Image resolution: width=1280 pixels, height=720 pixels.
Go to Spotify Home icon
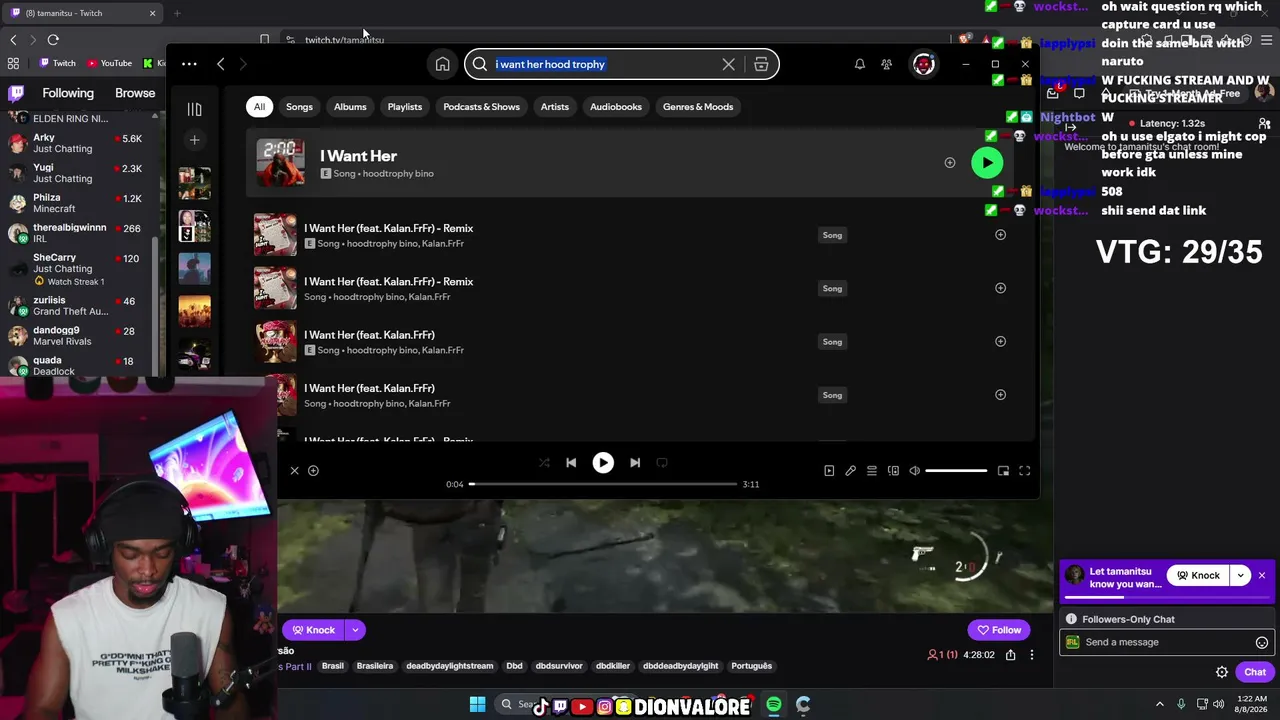pos(442,64)
